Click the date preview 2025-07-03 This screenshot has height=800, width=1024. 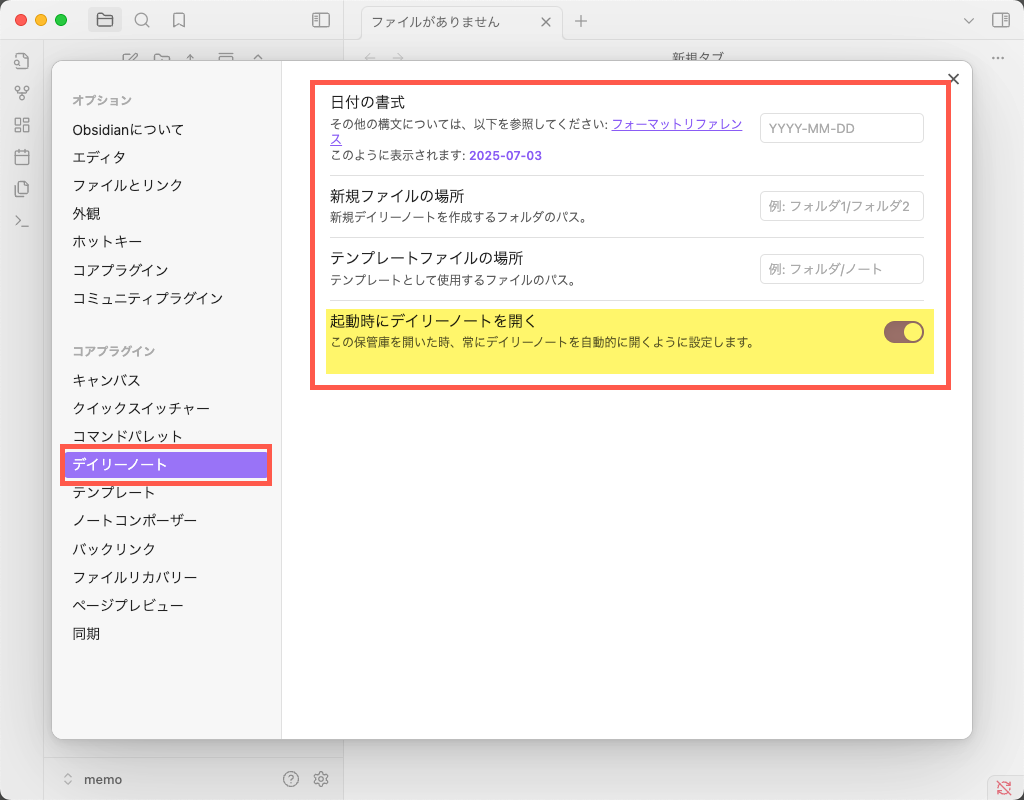point(505,155)
